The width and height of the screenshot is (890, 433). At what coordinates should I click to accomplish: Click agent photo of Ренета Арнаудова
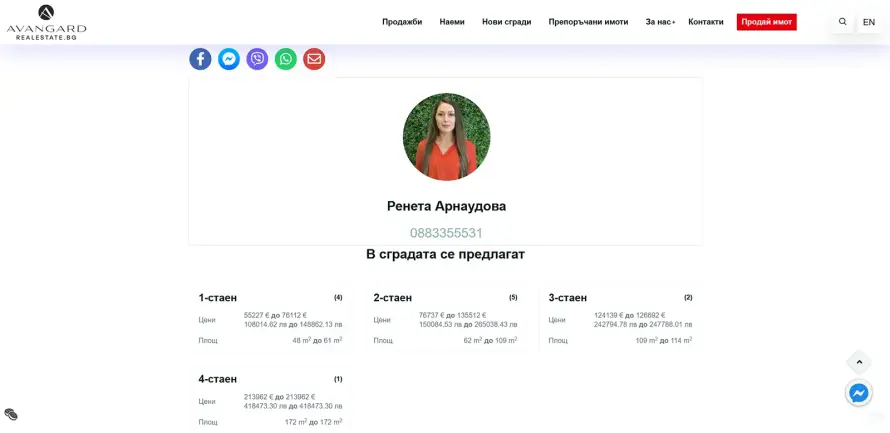tap(446, 137)
